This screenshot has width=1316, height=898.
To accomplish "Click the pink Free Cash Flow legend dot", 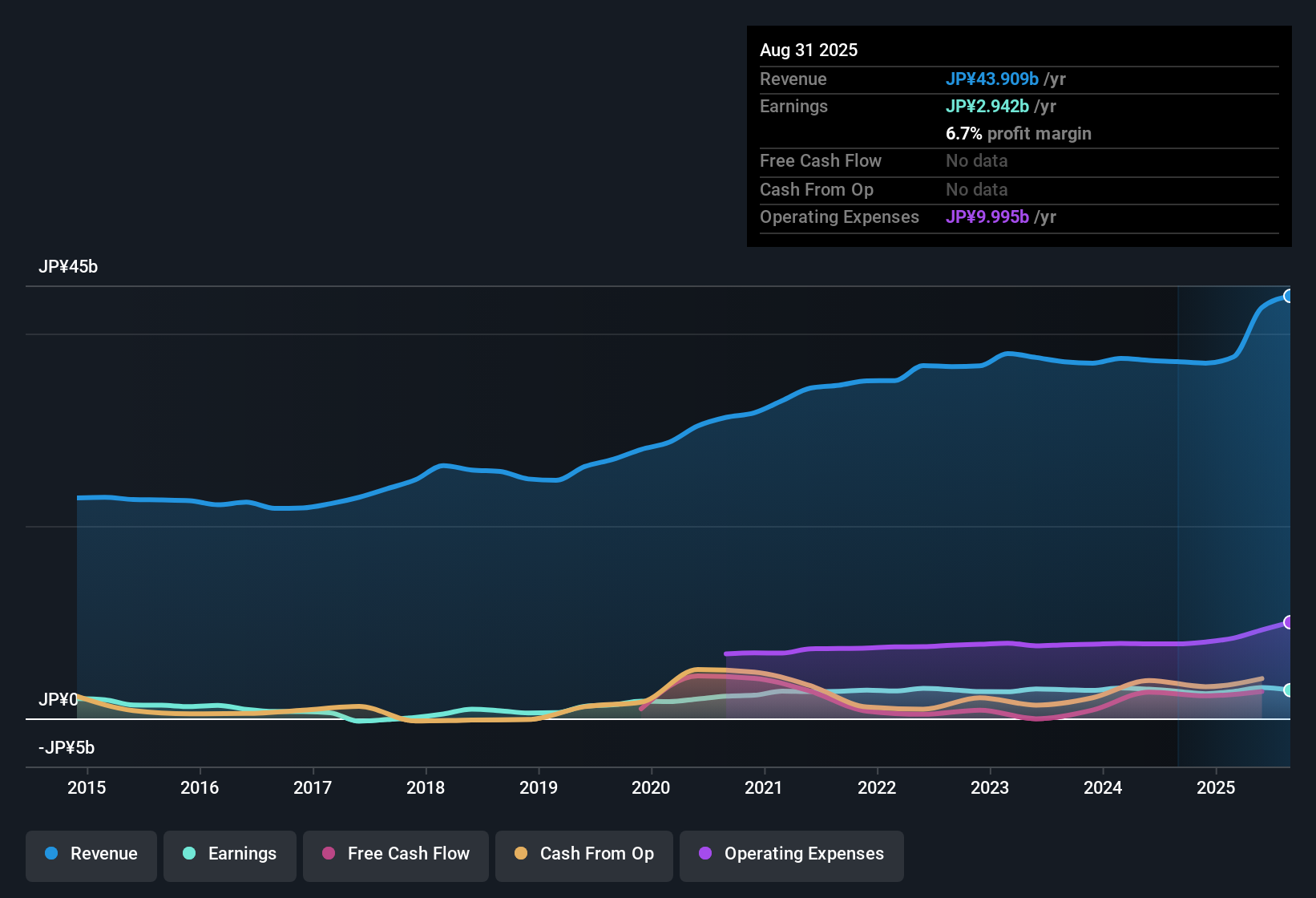I will pyautogui.click(x=328, y=854).
